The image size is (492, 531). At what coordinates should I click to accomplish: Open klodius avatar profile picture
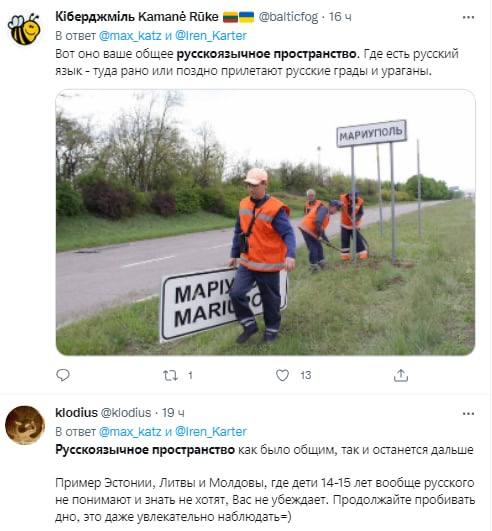[25, 425]
